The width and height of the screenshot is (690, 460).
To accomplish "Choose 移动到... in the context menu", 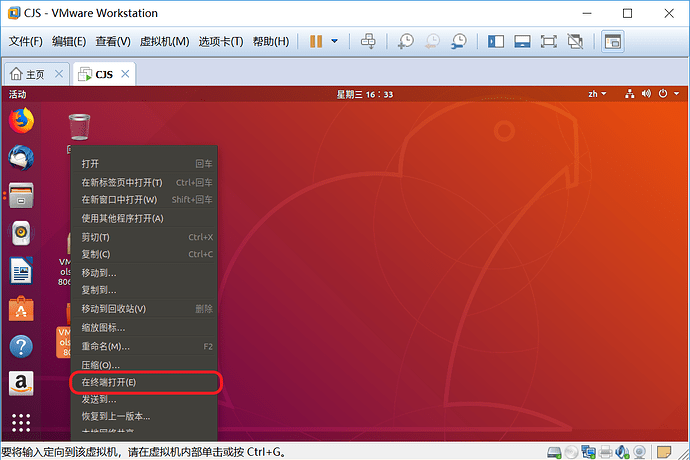I will click(x=144, y=273).
